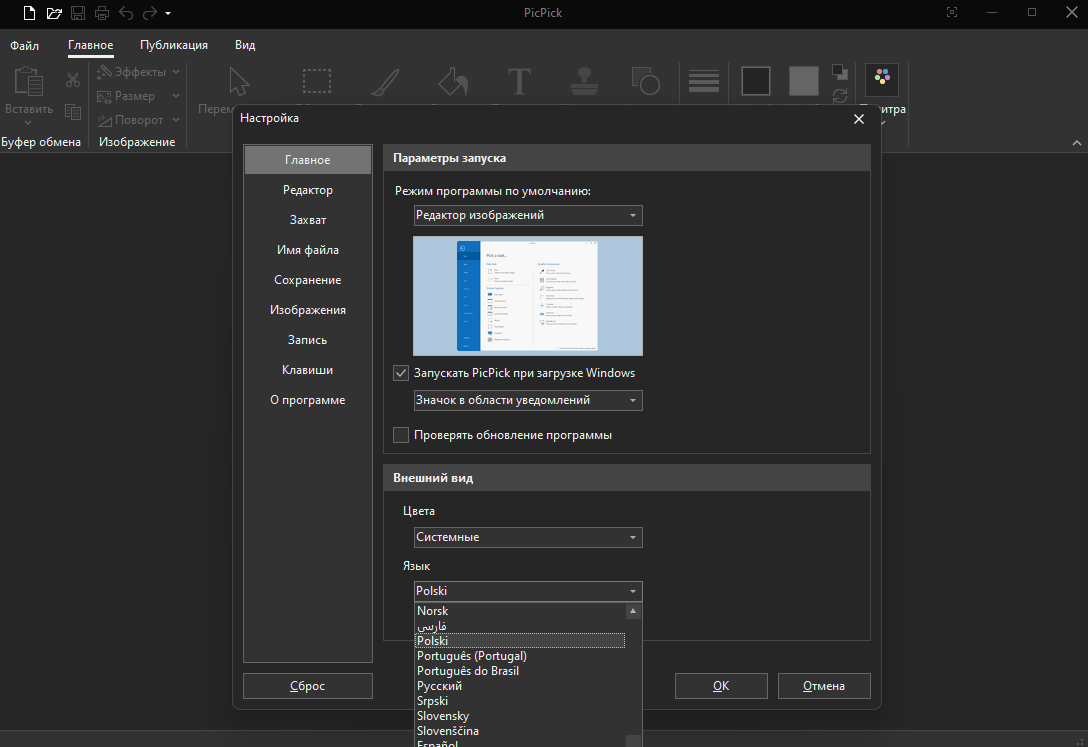Select Редактор in settings sidebar
This screenshot has height=747, width=1088.
coord(308,190)
